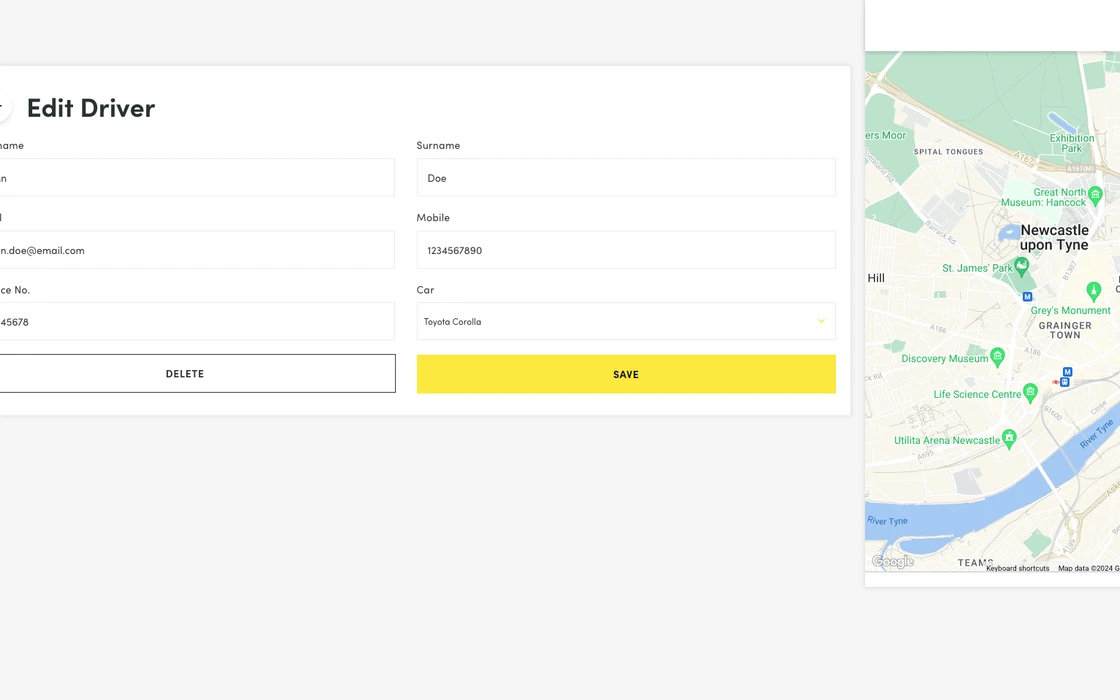Screen dimensions: 1120x700
Task: Click the Great North Museum: Hancock map marker
Action: click(1095, 194)
